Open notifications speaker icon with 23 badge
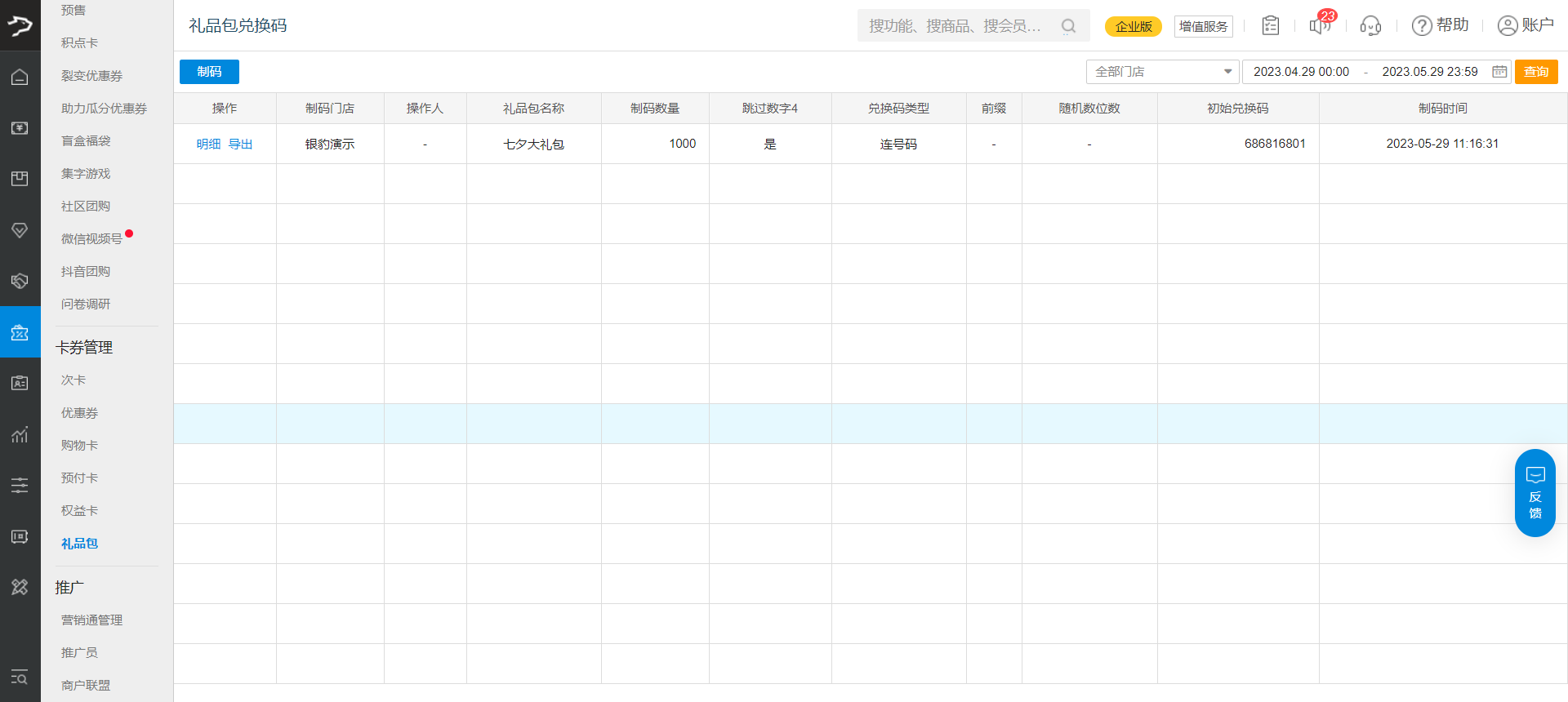This screenshot has height=702, width=1568. (x=1321, y=24)
